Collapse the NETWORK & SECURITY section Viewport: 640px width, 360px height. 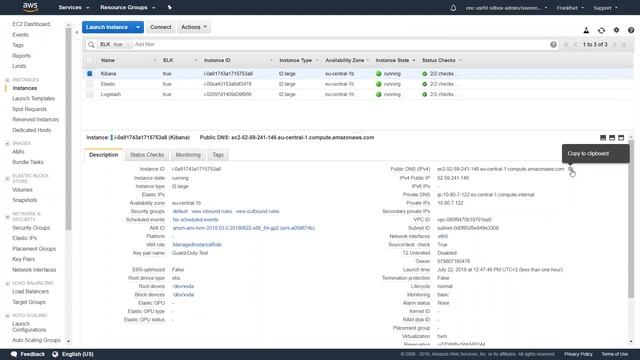(x=7, y=217)
